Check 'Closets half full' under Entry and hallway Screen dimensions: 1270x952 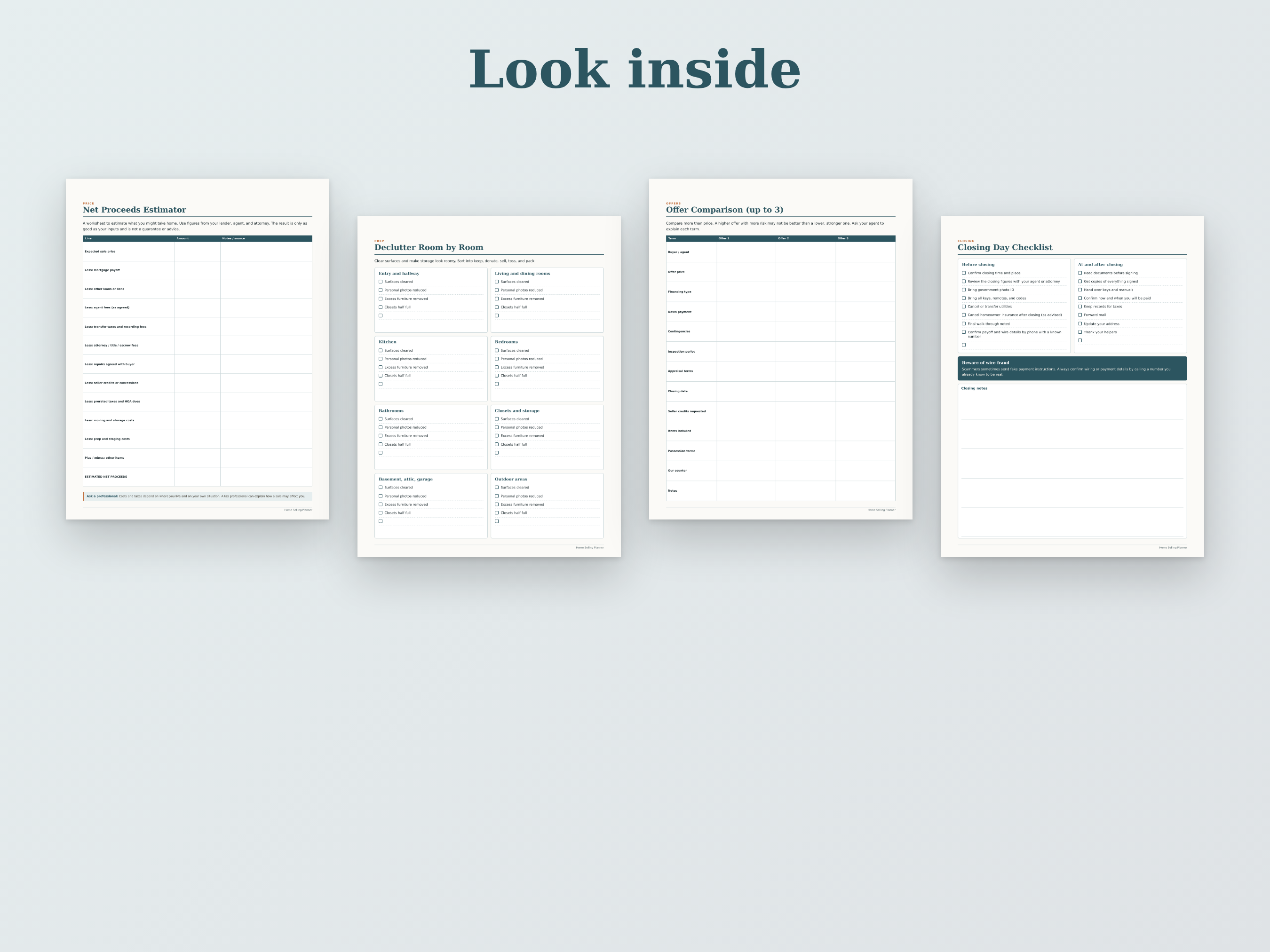pos(380,307)
